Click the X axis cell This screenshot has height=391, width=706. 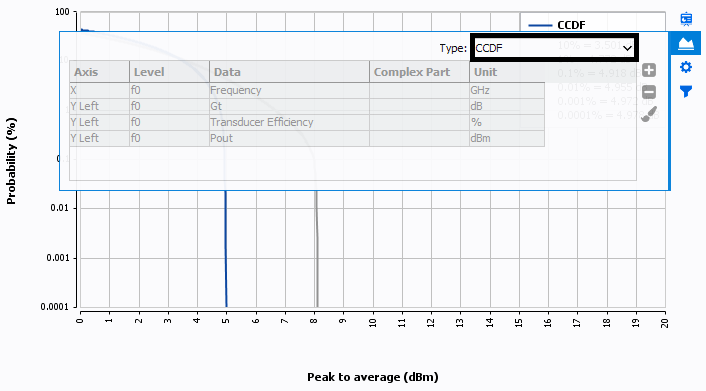100,90
